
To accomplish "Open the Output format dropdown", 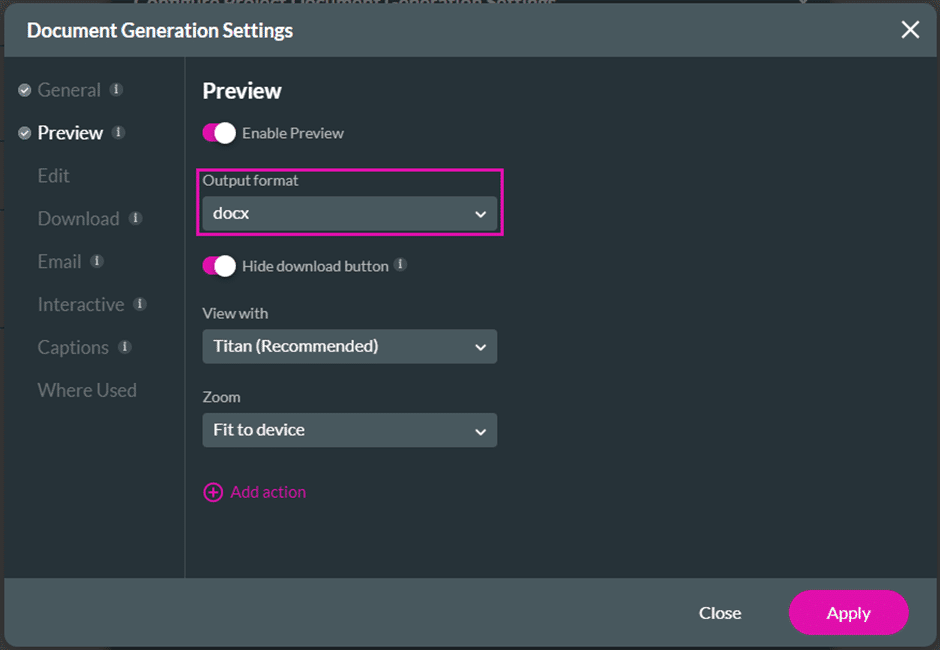I will click(x=349, y=214).
